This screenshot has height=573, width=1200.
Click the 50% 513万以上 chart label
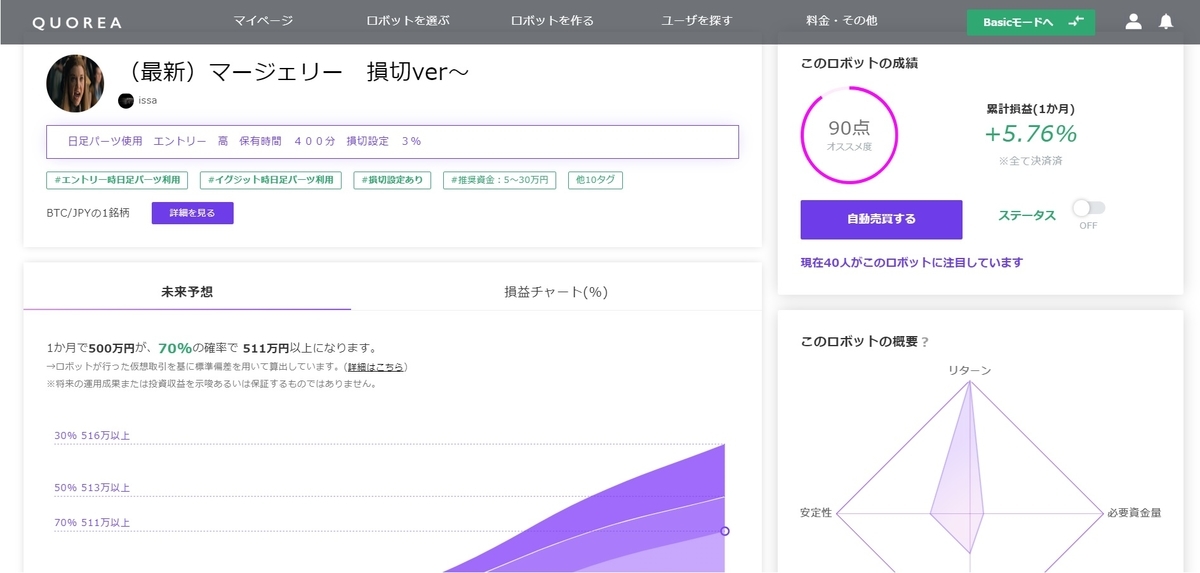point(92,488)
